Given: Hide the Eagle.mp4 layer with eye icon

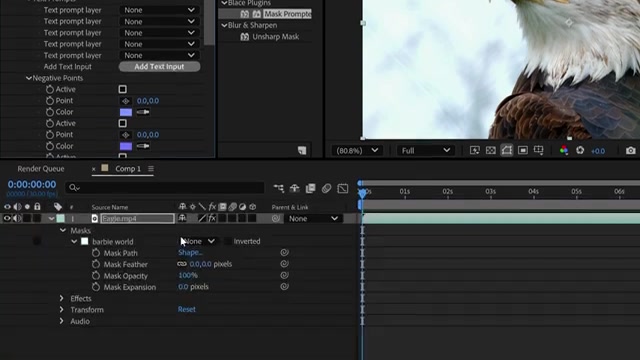Looking at the screenshot, I should click(7, 218).
